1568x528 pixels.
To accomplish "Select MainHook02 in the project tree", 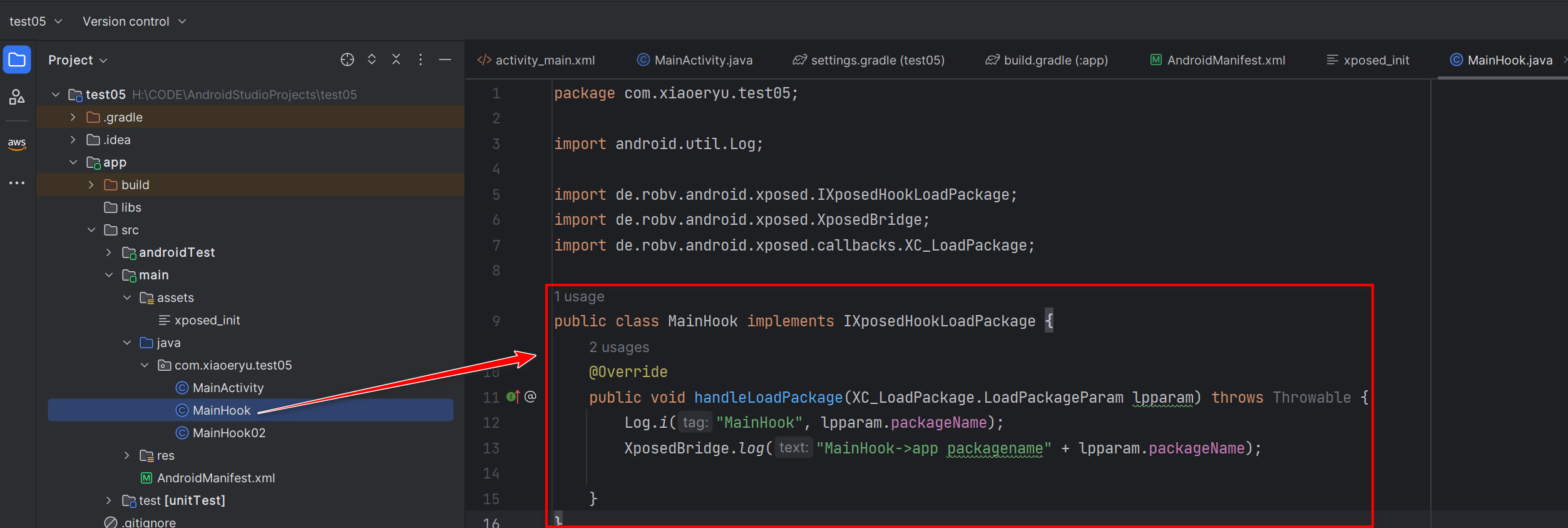I will click(x=228, y=433).
